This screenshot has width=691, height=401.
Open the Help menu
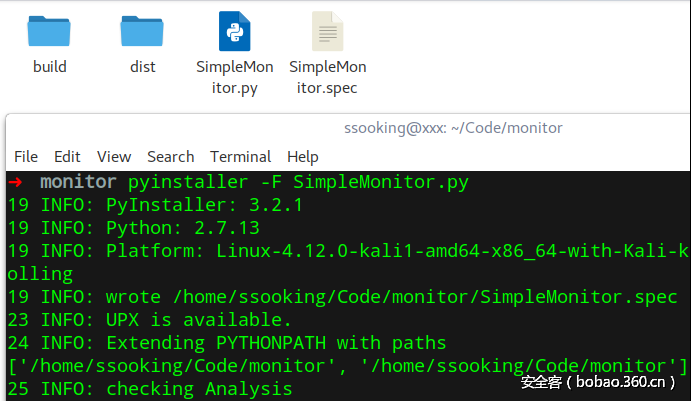click(302, 156)
